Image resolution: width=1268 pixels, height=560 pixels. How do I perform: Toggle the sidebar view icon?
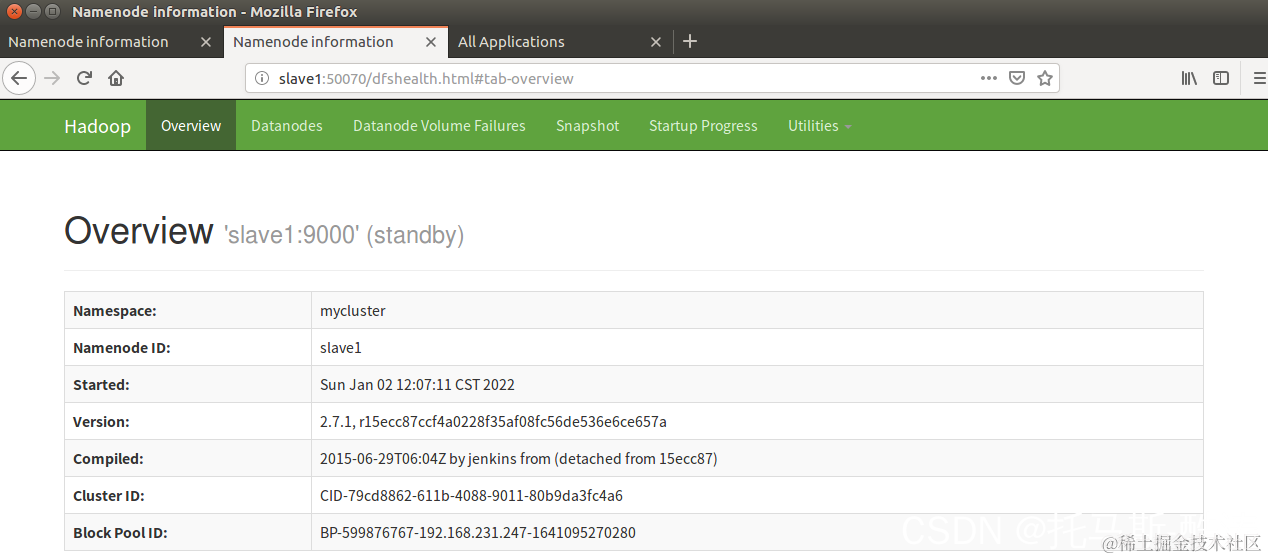click(x=1221, y=78)
